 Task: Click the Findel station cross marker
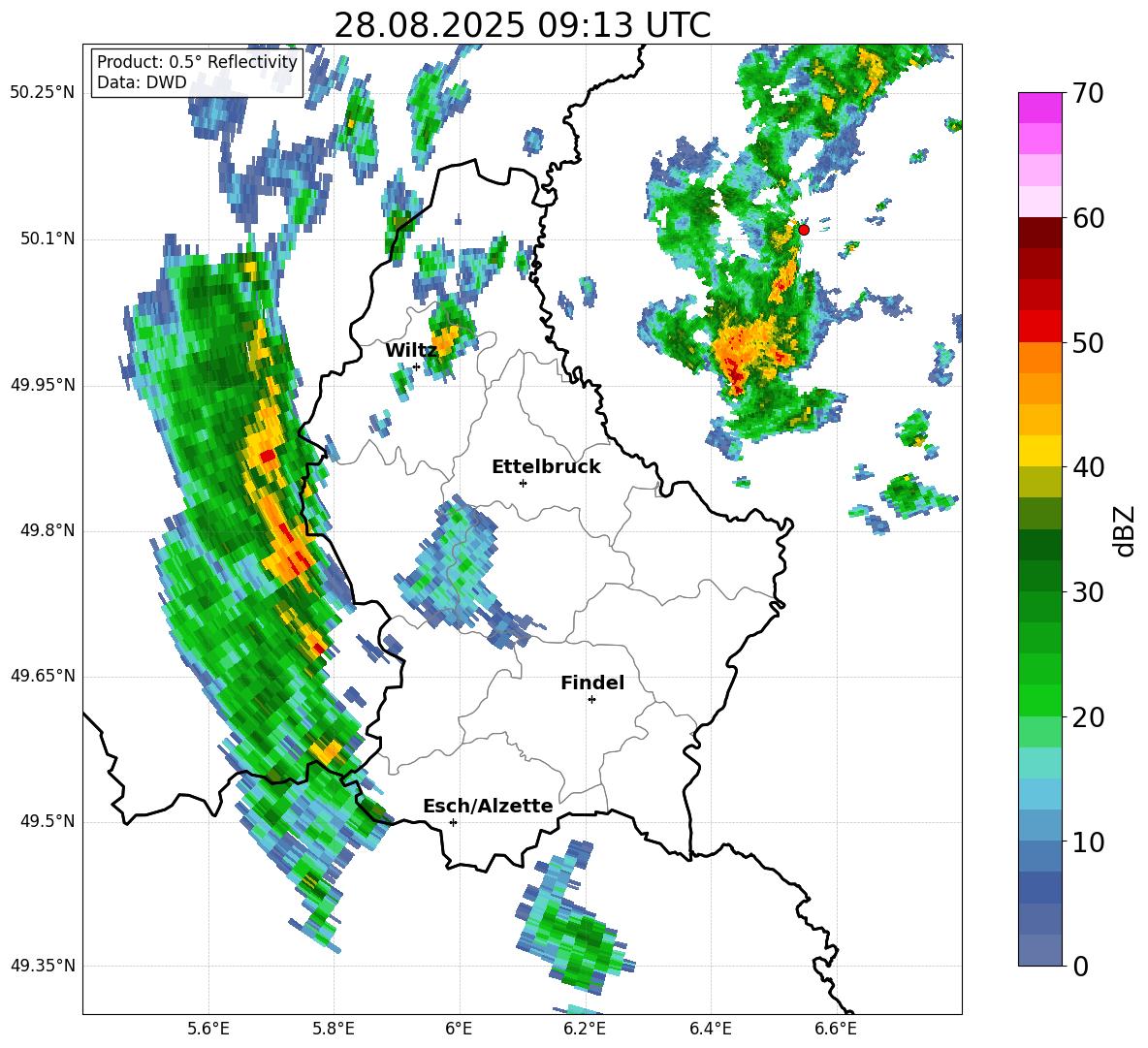(591, 700)
